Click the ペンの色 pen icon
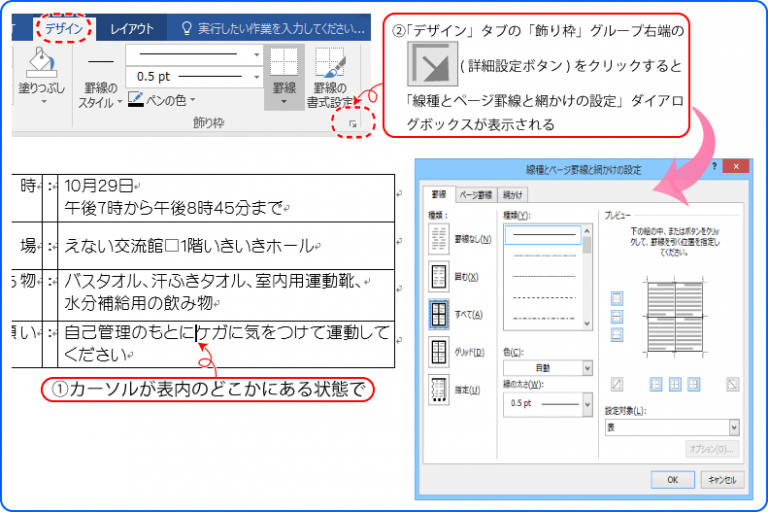The width and height of the screenshot is (768, 512). click(x=135, y=99)
